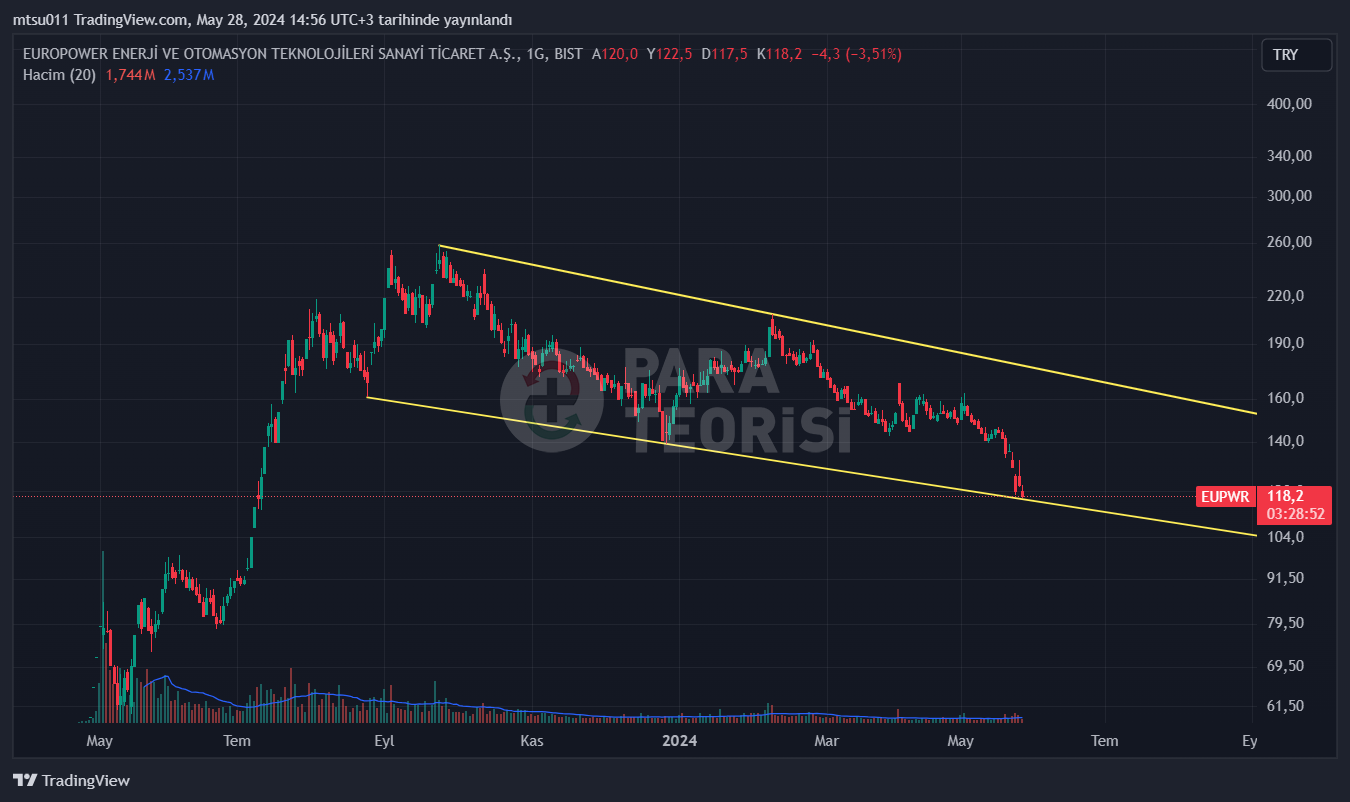Click the TradingView logo at bottom left
1350x802 pixels.
point(71,781)
